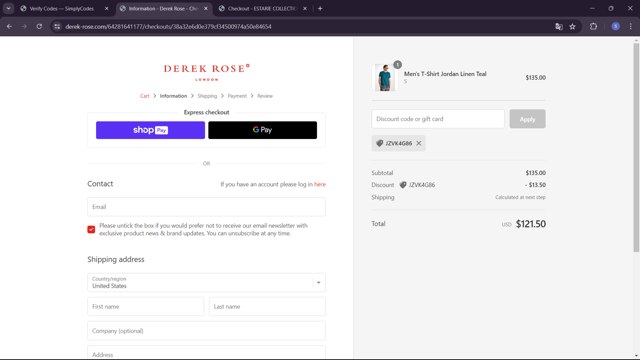Click the Address field
This screenshot has width=640, height=360.
point(206,353)
